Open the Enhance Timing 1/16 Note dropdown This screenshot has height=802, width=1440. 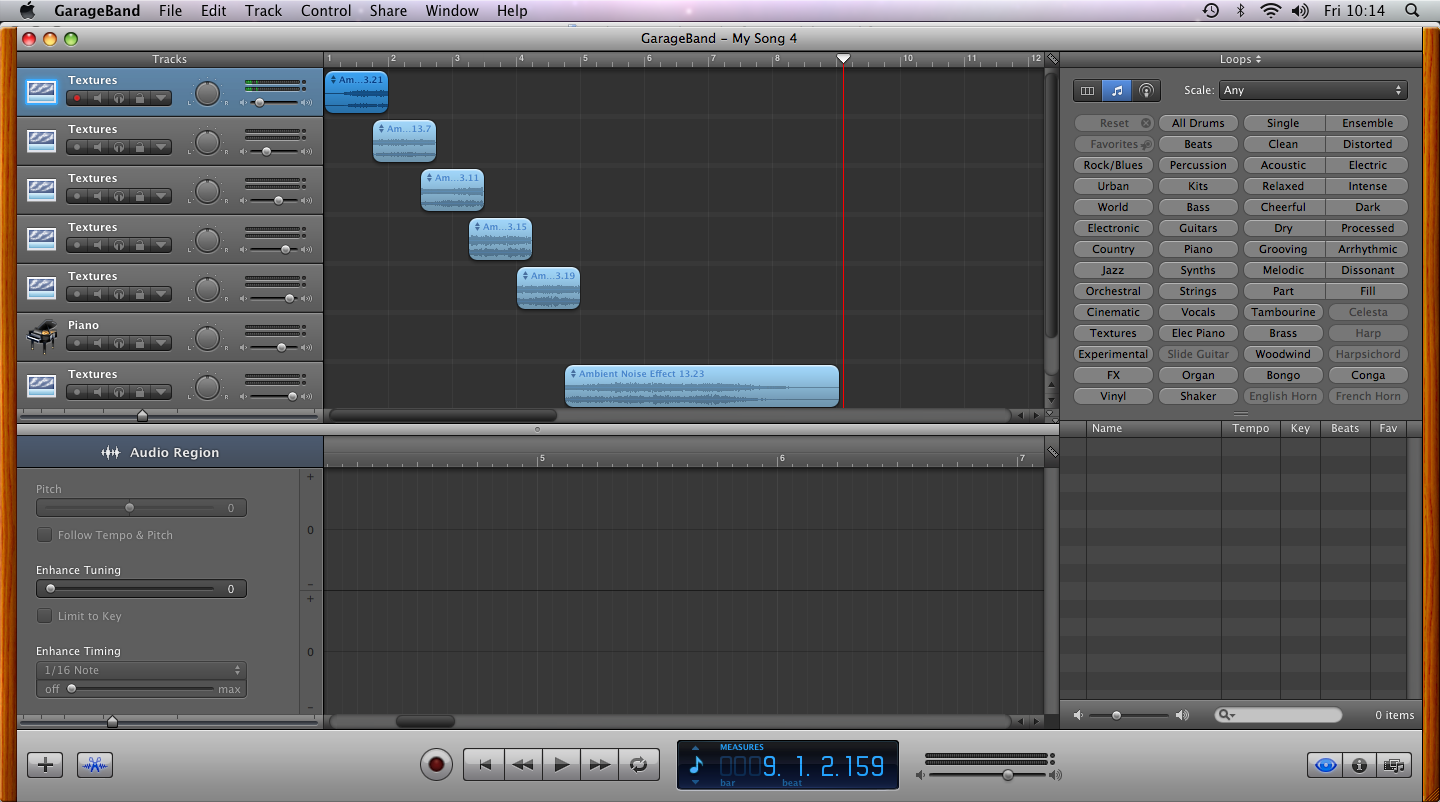coord(141,670)
